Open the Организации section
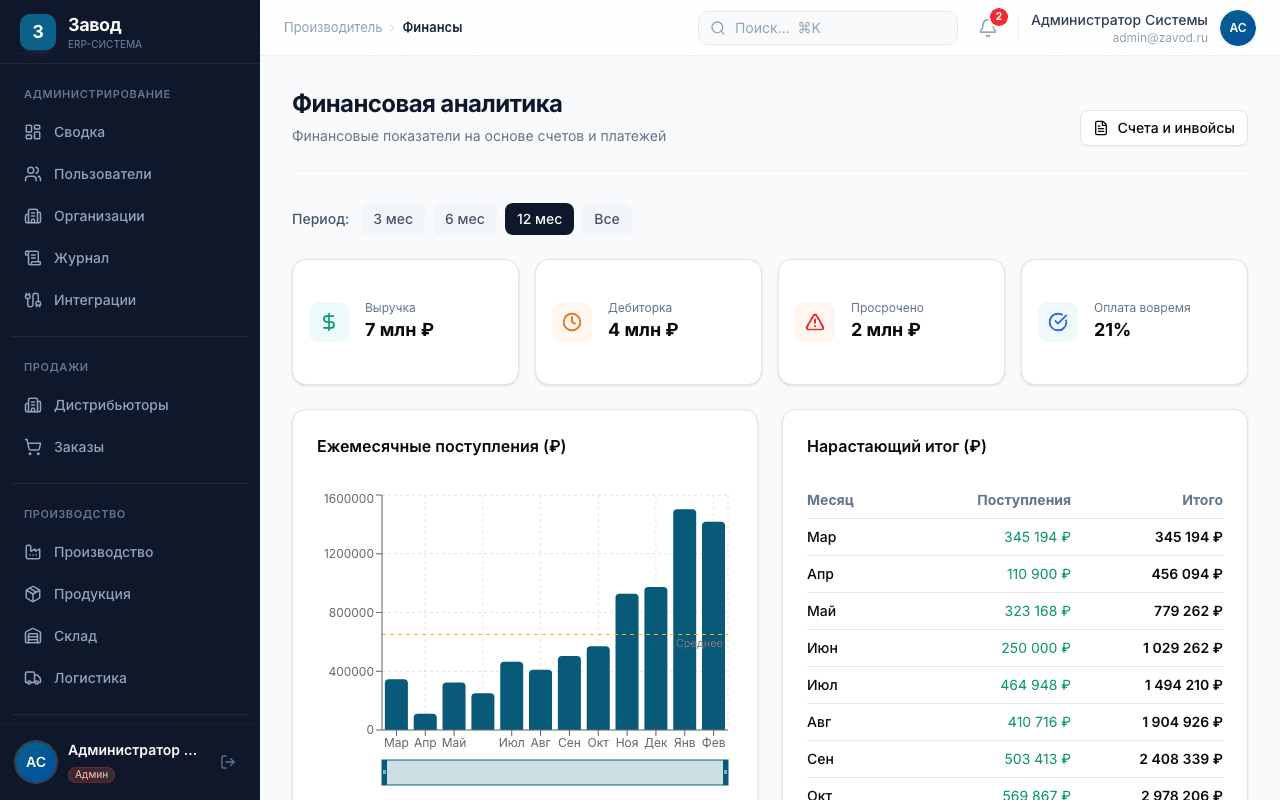Screen dimensions: 1280x800 click(x=99, y=216)
